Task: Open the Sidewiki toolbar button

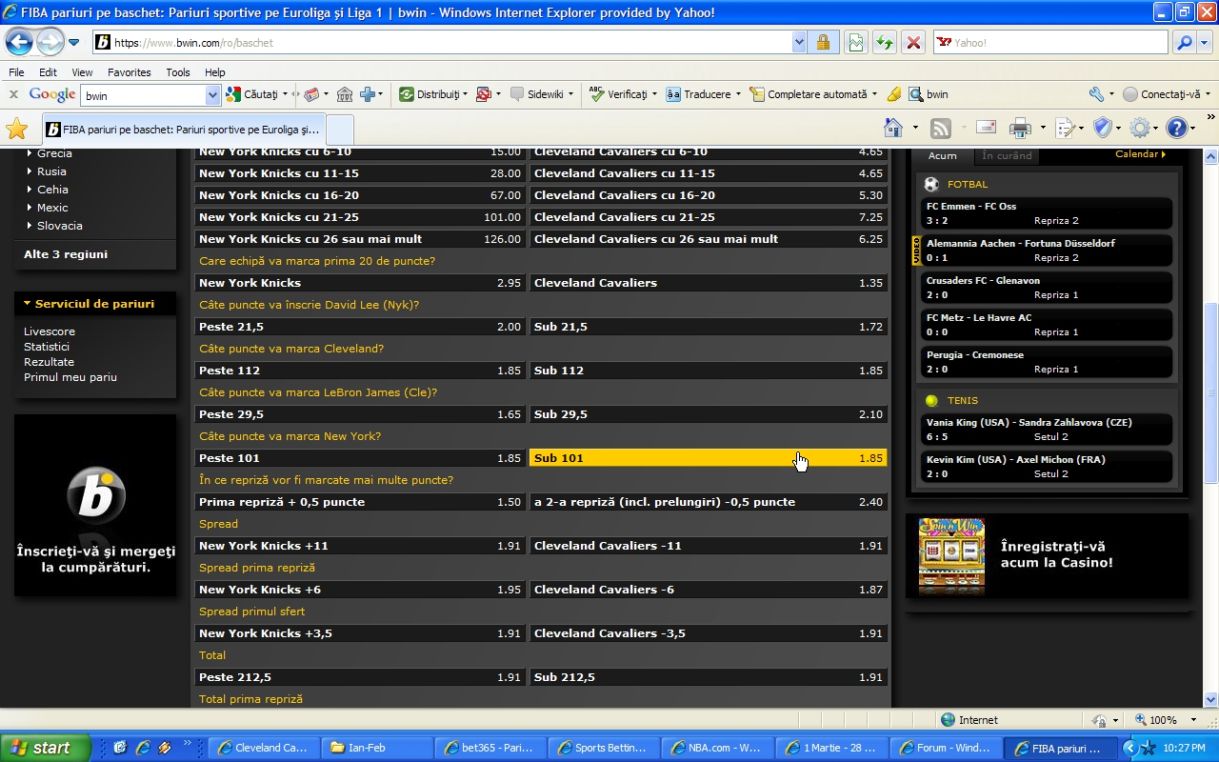Action: tap(542, 95)
